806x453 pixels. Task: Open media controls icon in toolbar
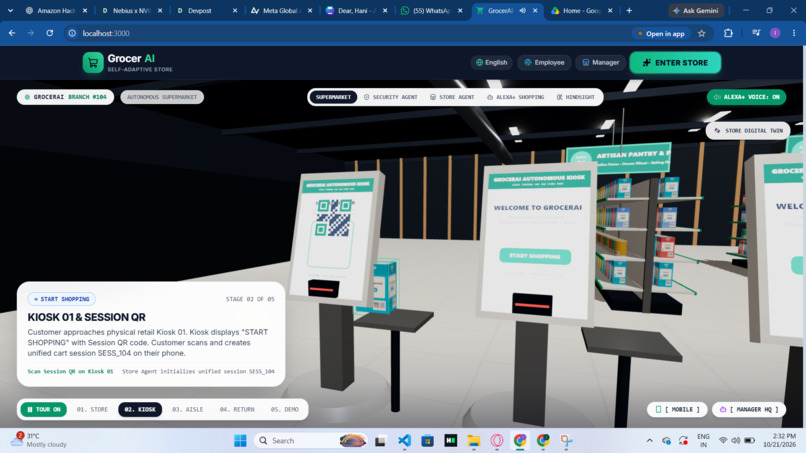(x=756, y=33)
